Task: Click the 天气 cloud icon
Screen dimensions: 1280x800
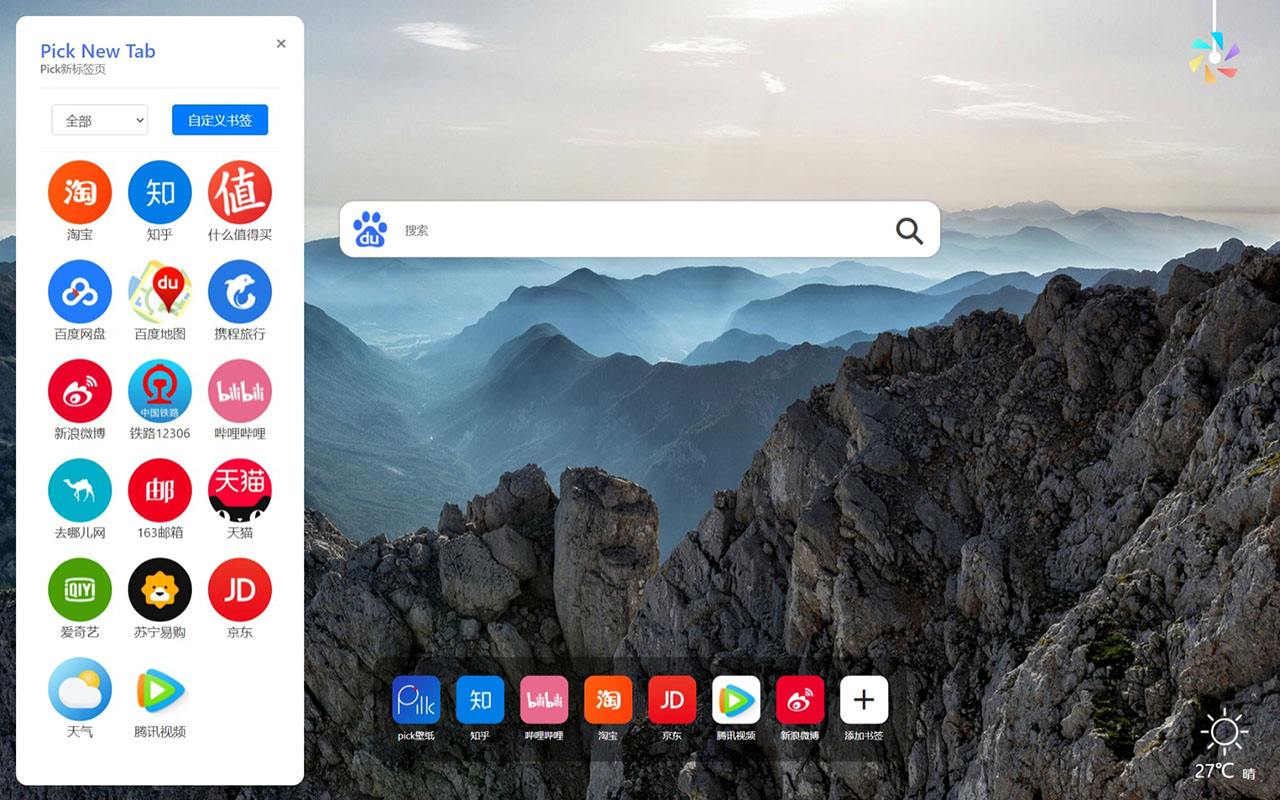Action: [x=80, y=689]
